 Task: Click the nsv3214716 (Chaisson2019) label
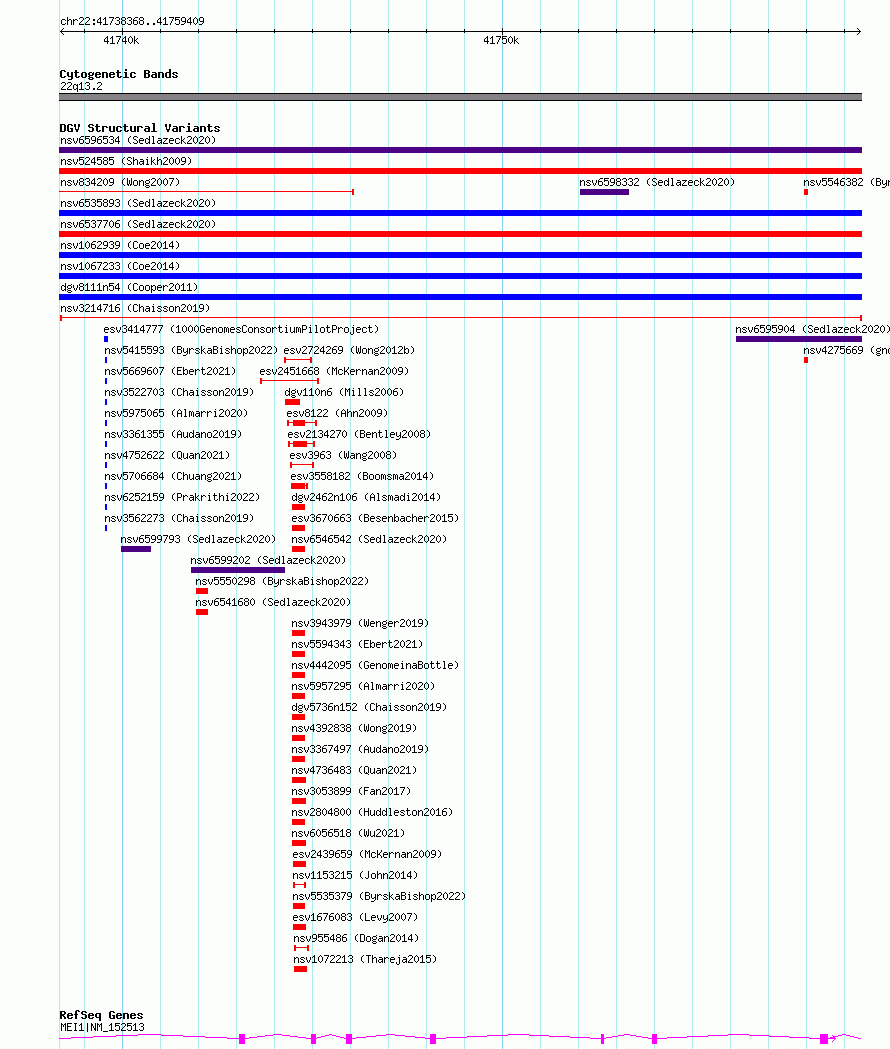click(135, 308)
